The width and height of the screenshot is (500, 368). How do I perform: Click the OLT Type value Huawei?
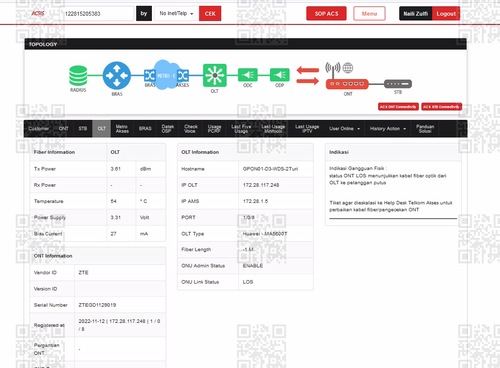coord(265,234)
